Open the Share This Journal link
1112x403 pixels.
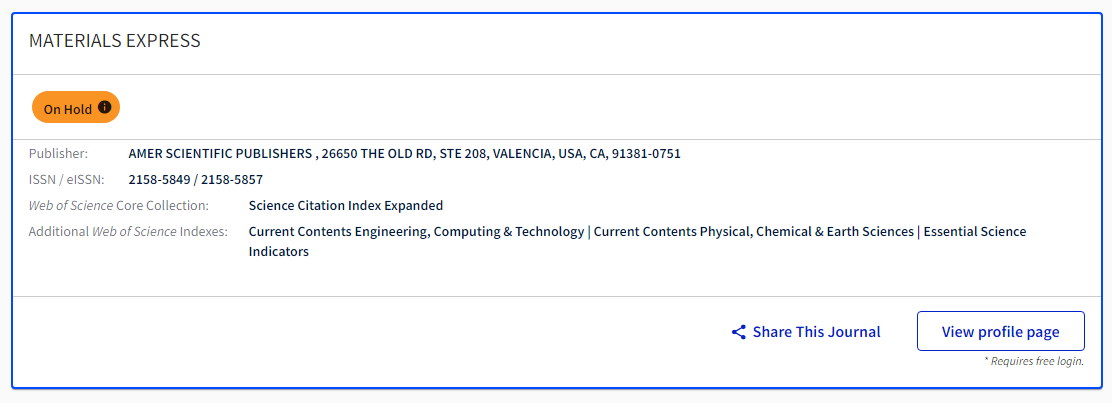coord(806,332)
